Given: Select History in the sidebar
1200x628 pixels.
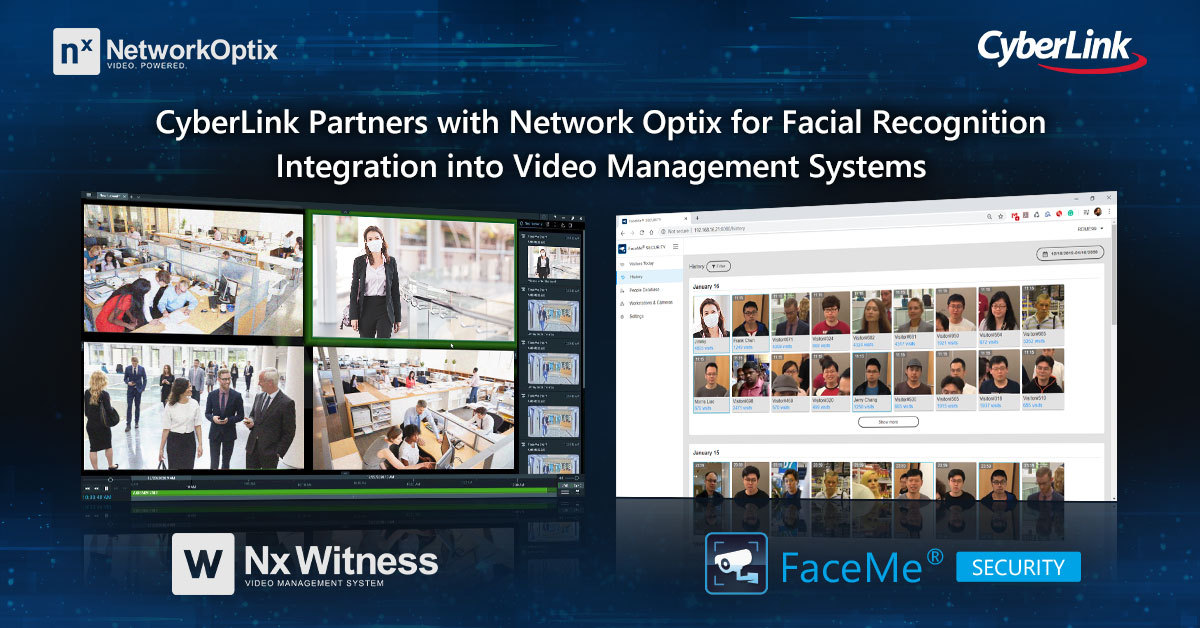Looking at the screenshot, I should tap(636, 278).
